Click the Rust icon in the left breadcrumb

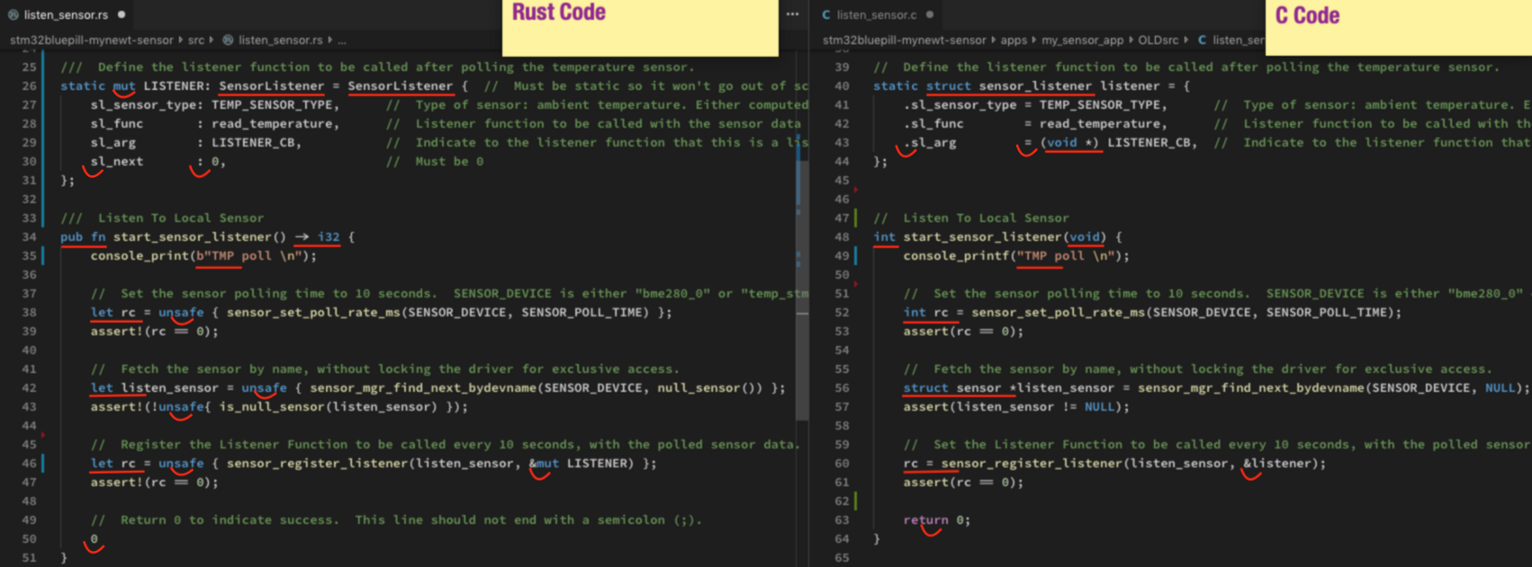tap(227, 40)
